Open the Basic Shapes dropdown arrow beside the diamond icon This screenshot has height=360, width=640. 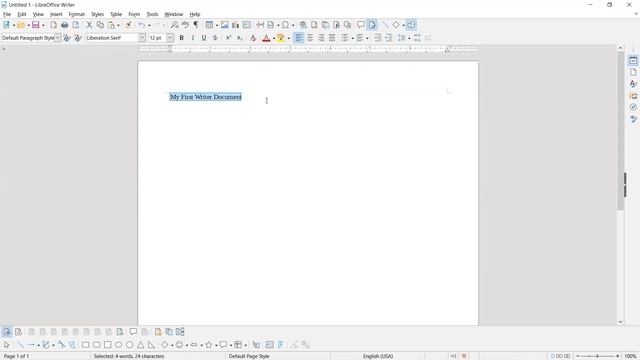pyautogui.click(x=403, y=25)
